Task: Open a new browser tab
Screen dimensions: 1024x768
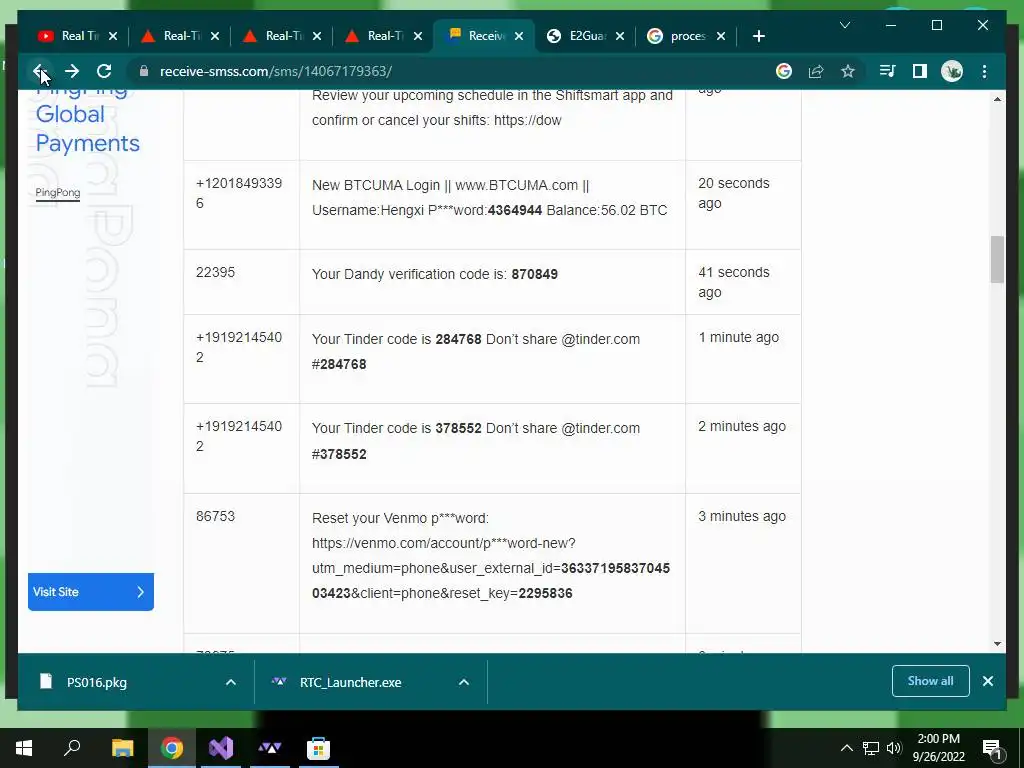Action: point(758,36)
